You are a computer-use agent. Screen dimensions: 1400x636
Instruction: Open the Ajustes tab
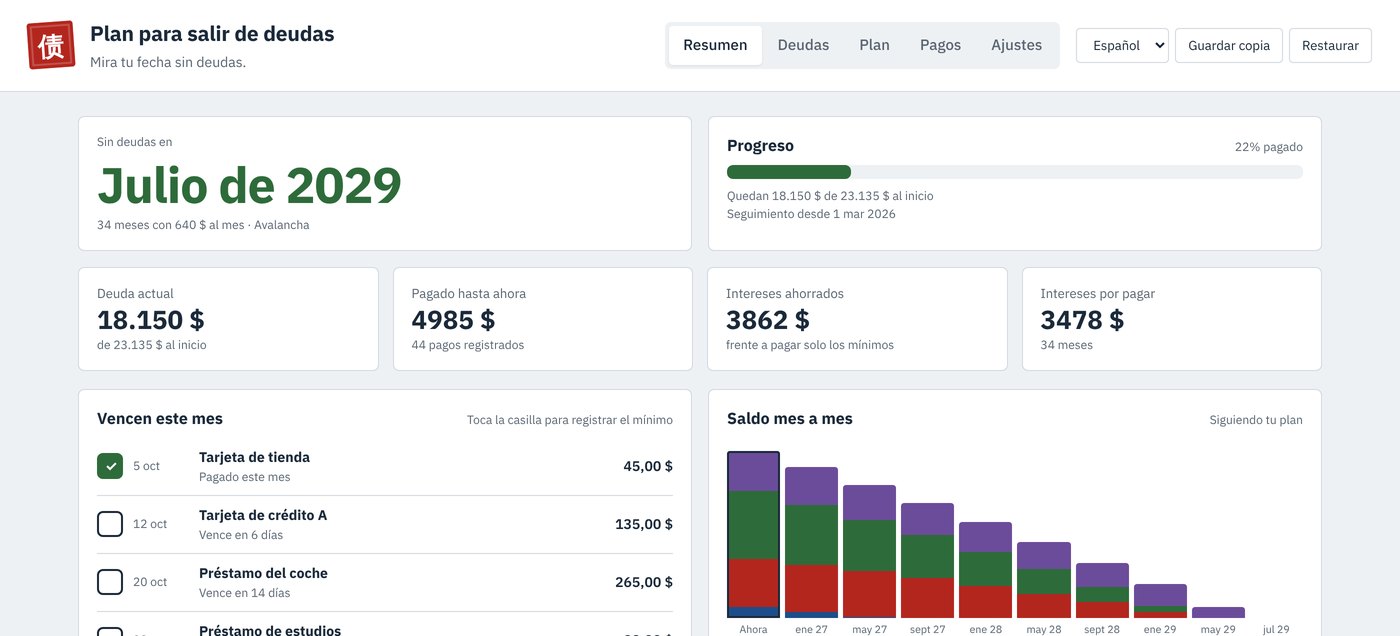1016,45
